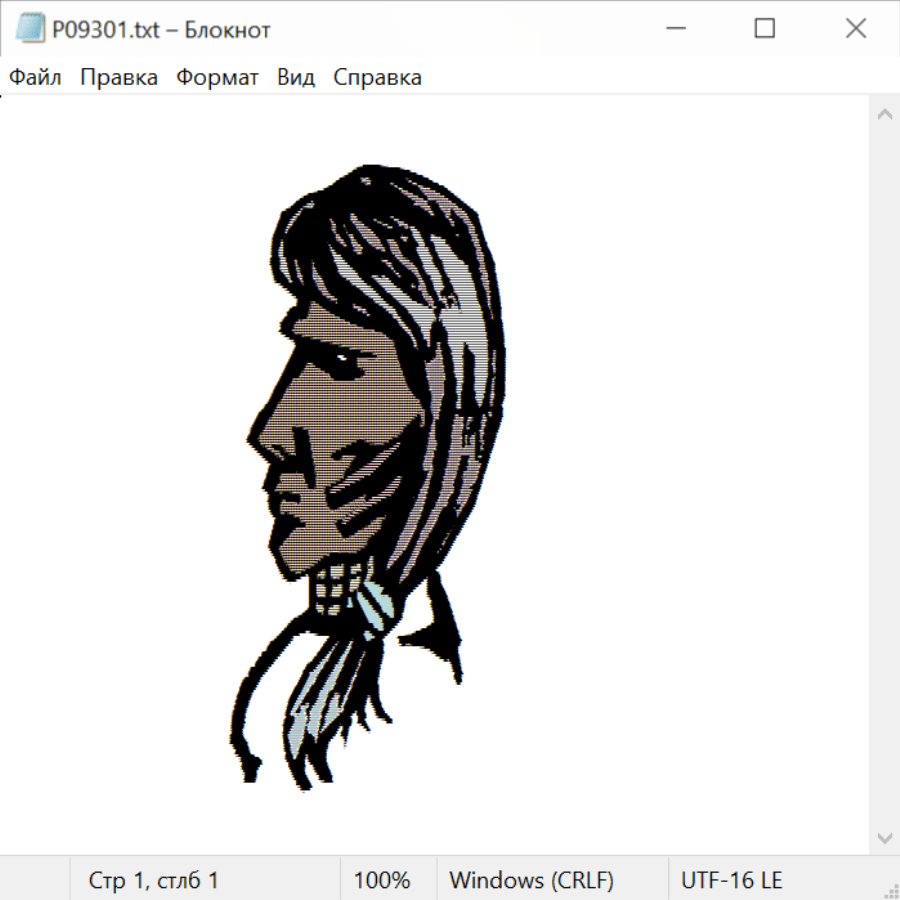Click the Стр 1, стлб 1 indicator

154,881
